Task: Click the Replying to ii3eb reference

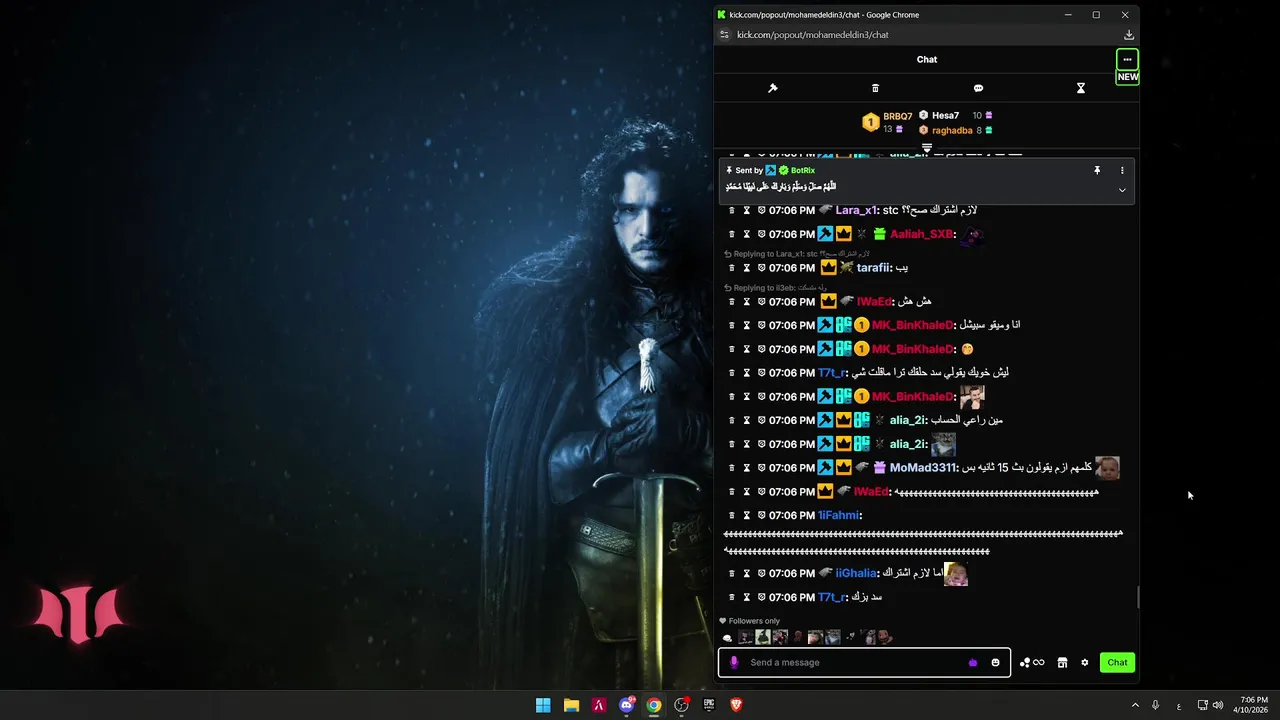Action: [775, 288]
